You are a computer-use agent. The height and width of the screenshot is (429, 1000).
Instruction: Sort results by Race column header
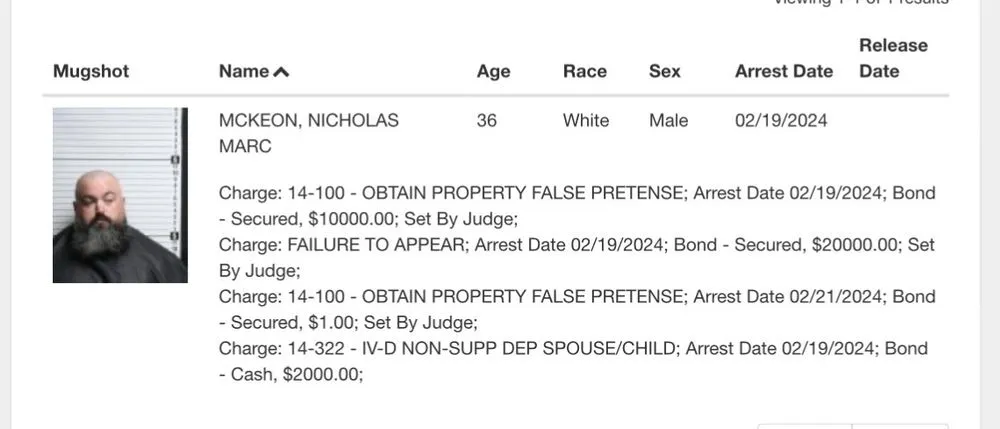[585, 71]
